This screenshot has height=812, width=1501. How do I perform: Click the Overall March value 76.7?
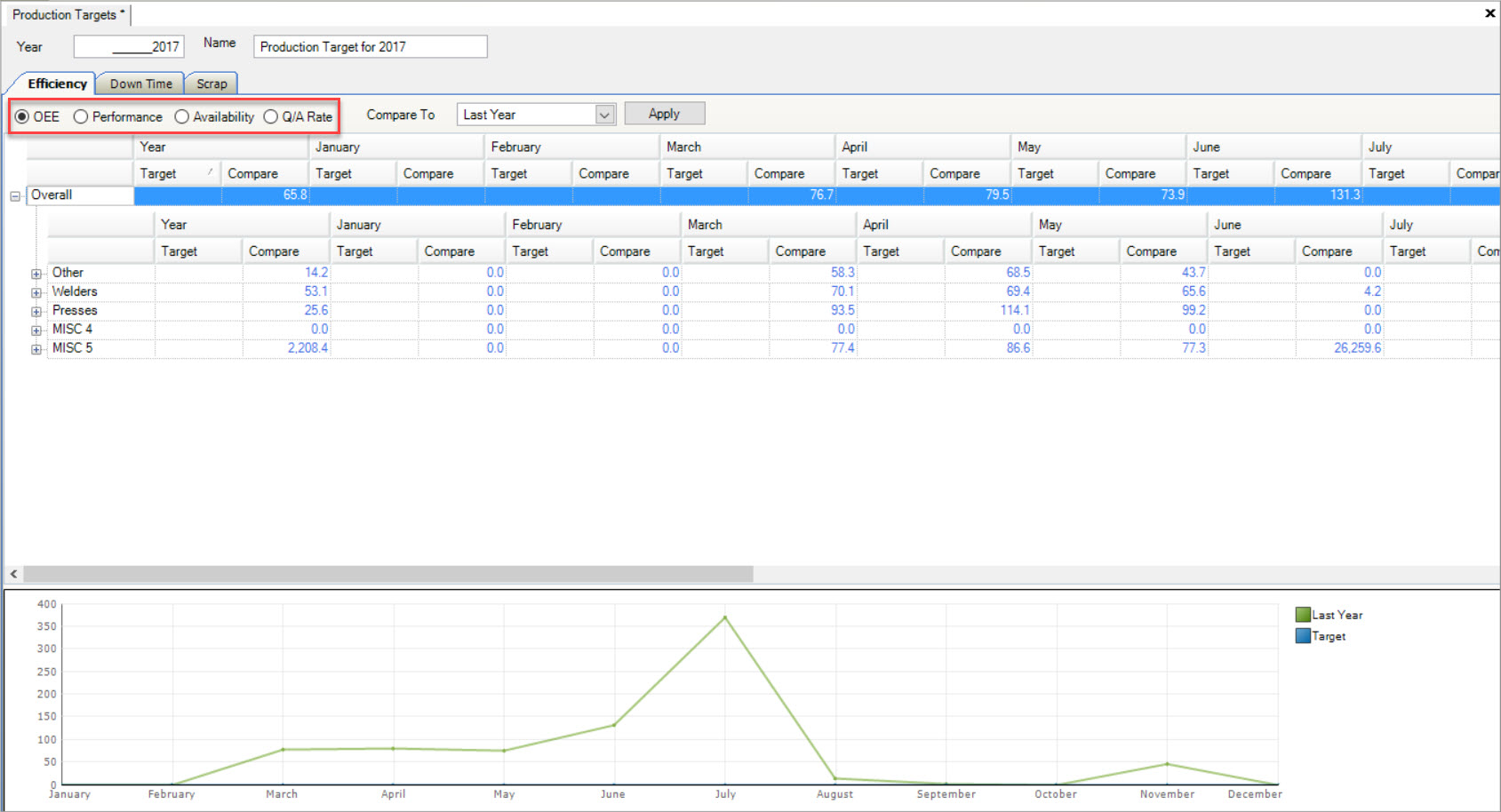pos(822,195)
